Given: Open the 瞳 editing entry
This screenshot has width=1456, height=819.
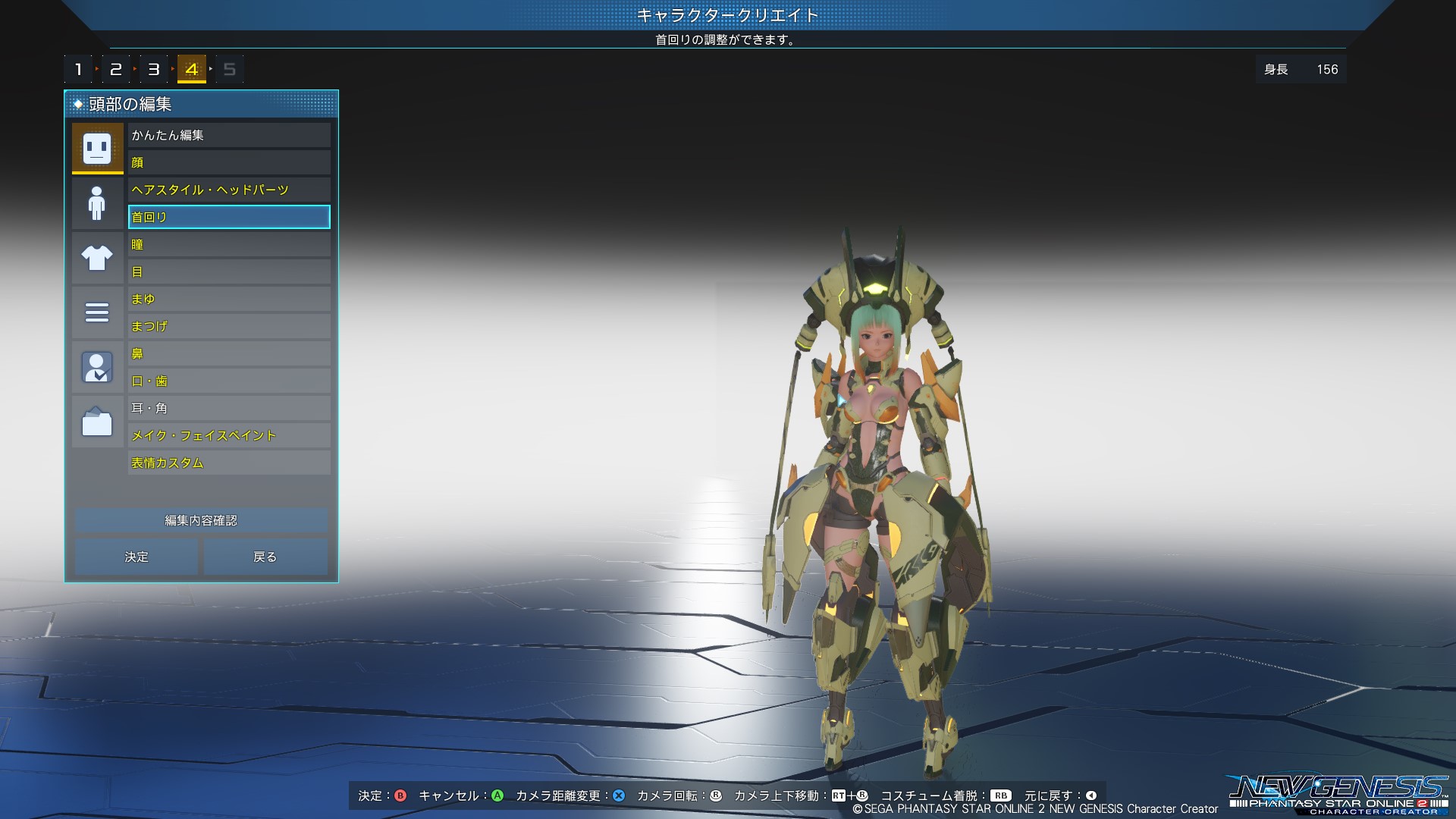Looking at the screenshot, I should pyautogui.click(x=229, y=244).
